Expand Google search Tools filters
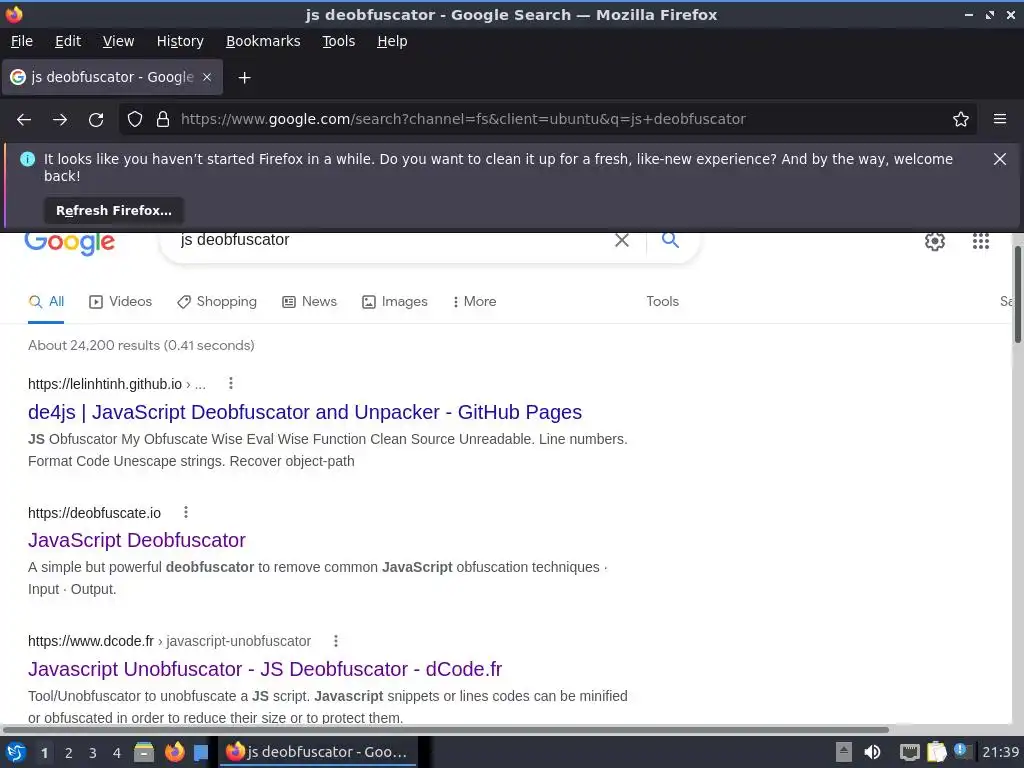 pyautogui.click(x=662, y=302)
